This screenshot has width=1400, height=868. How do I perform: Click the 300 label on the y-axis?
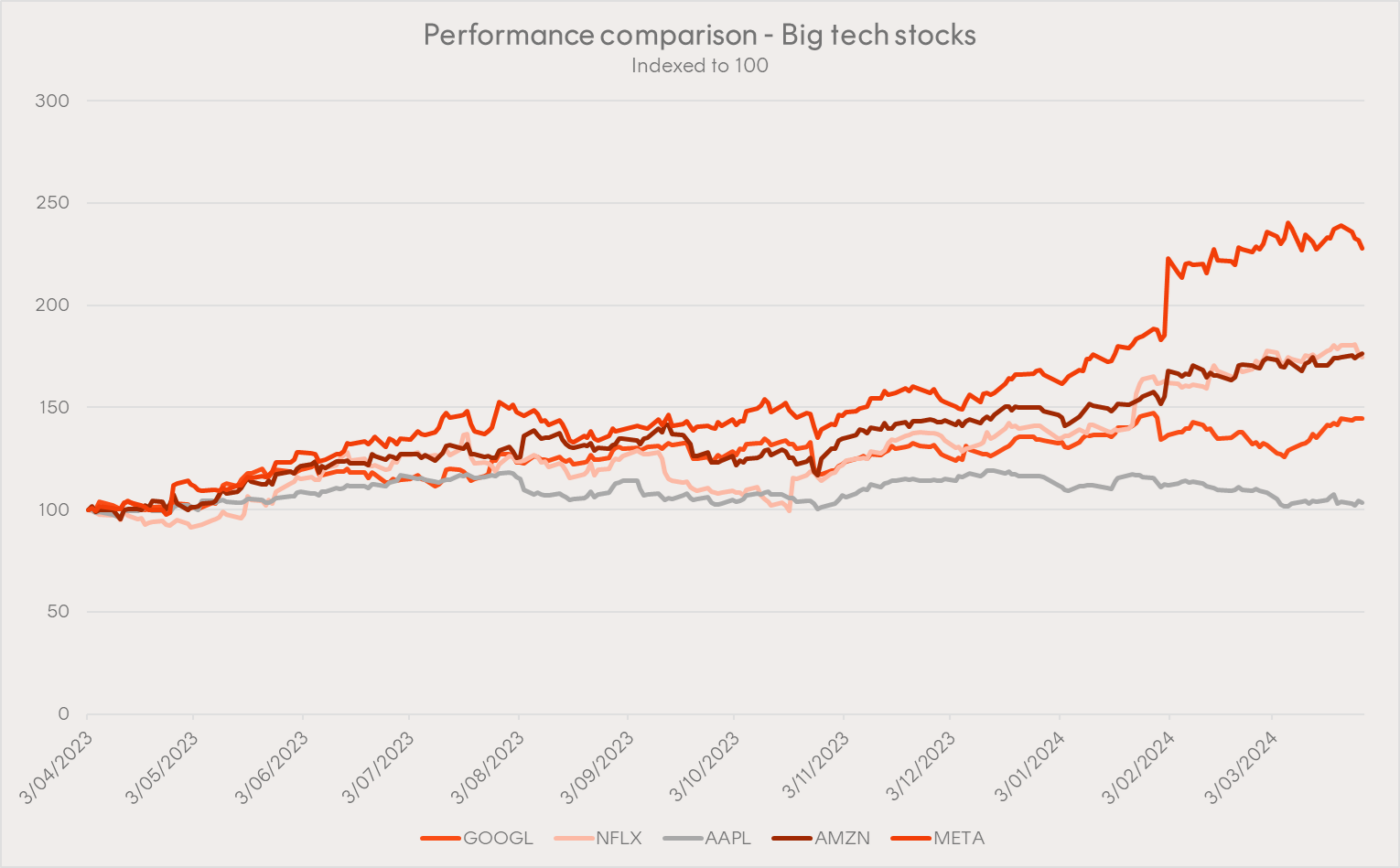[x=55, y=101]
